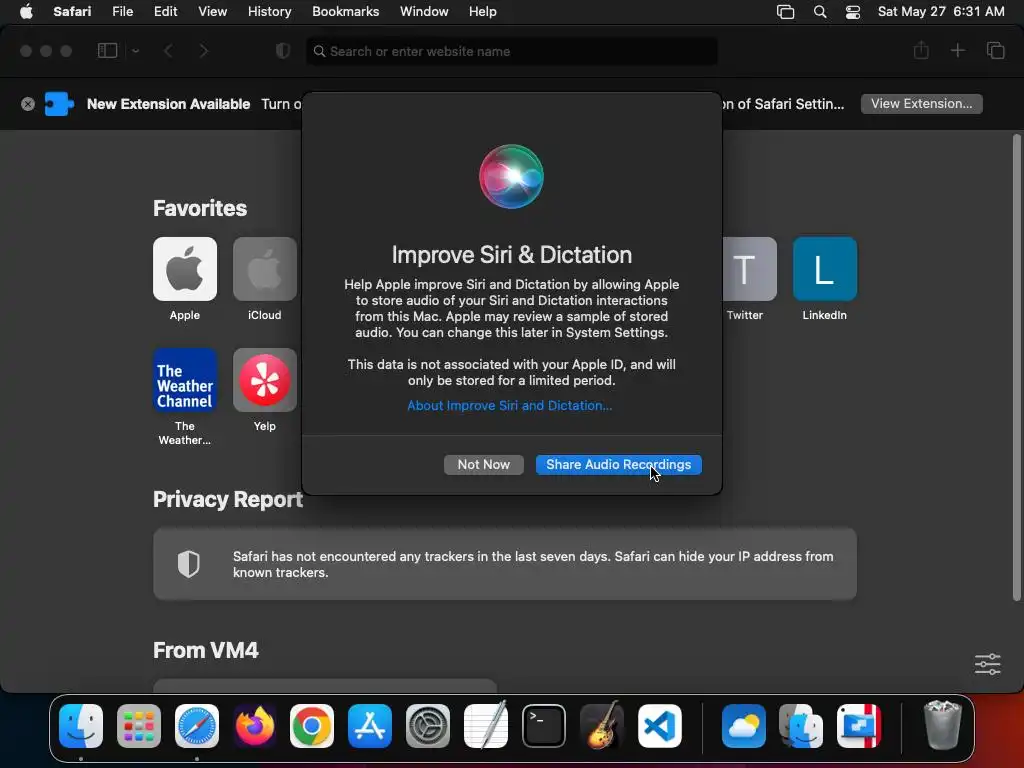Open the Weather app from the Dock
This screenshot has height=768, width=1024.
point(743,726)
